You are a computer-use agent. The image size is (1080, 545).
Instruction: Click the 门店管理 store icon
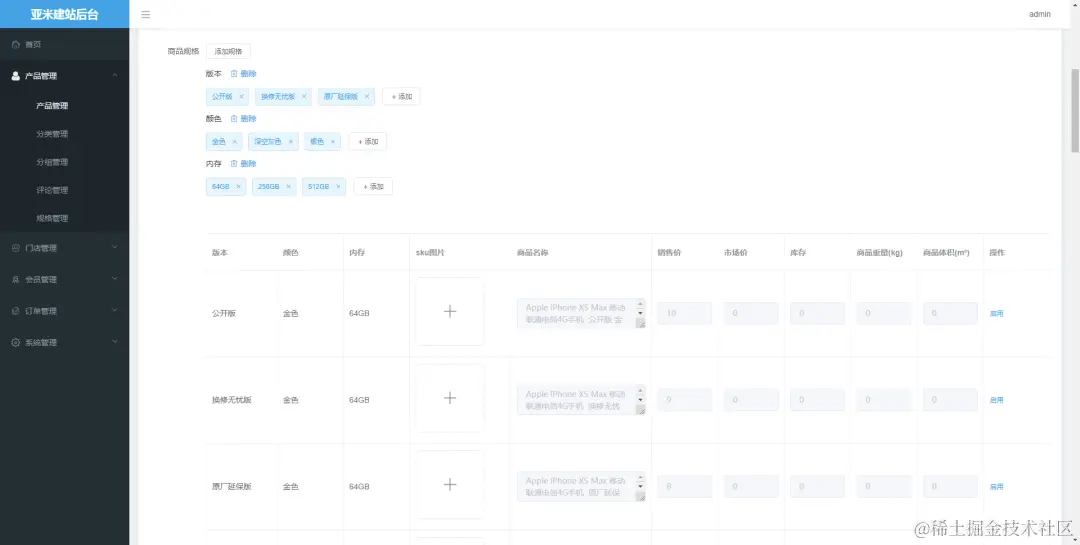click(16, 248)
